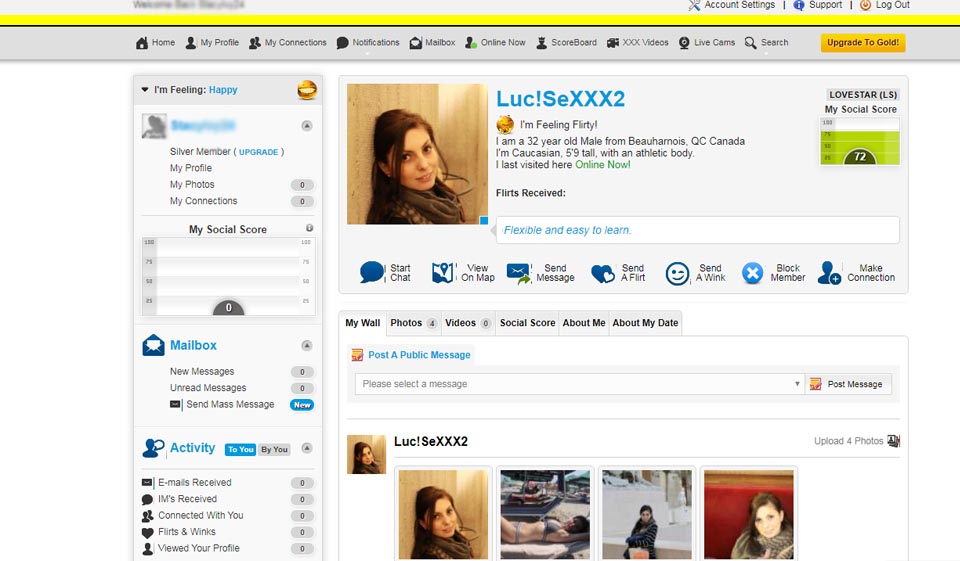Open View On Map icon
This screenshot has width=960, height=561.
pyautogui.click(x=443, y=273)
